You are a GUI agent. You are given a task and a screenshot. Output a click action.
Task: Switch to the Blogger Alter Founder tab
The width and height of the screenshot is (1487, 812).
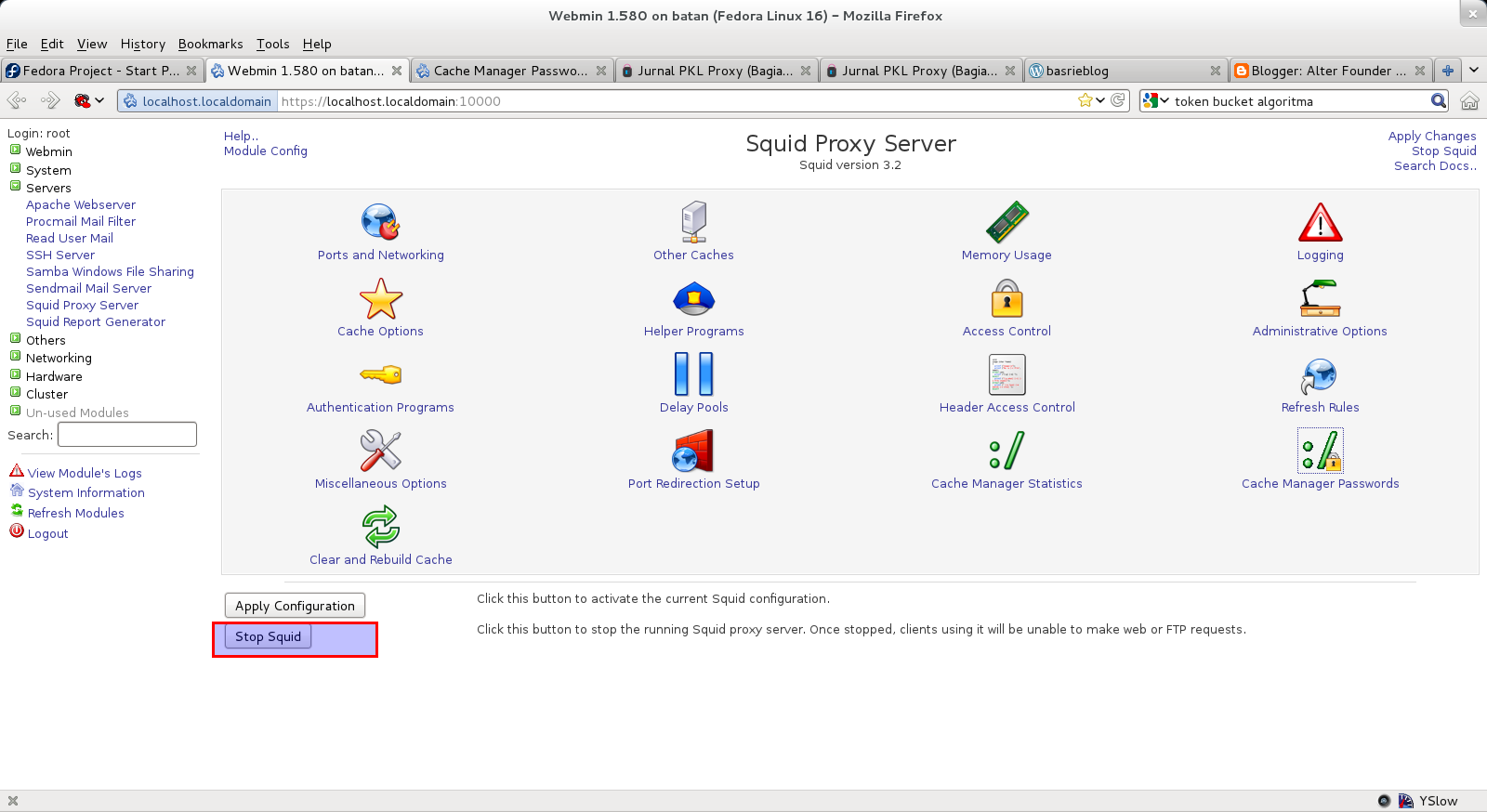pos(1330,71)
